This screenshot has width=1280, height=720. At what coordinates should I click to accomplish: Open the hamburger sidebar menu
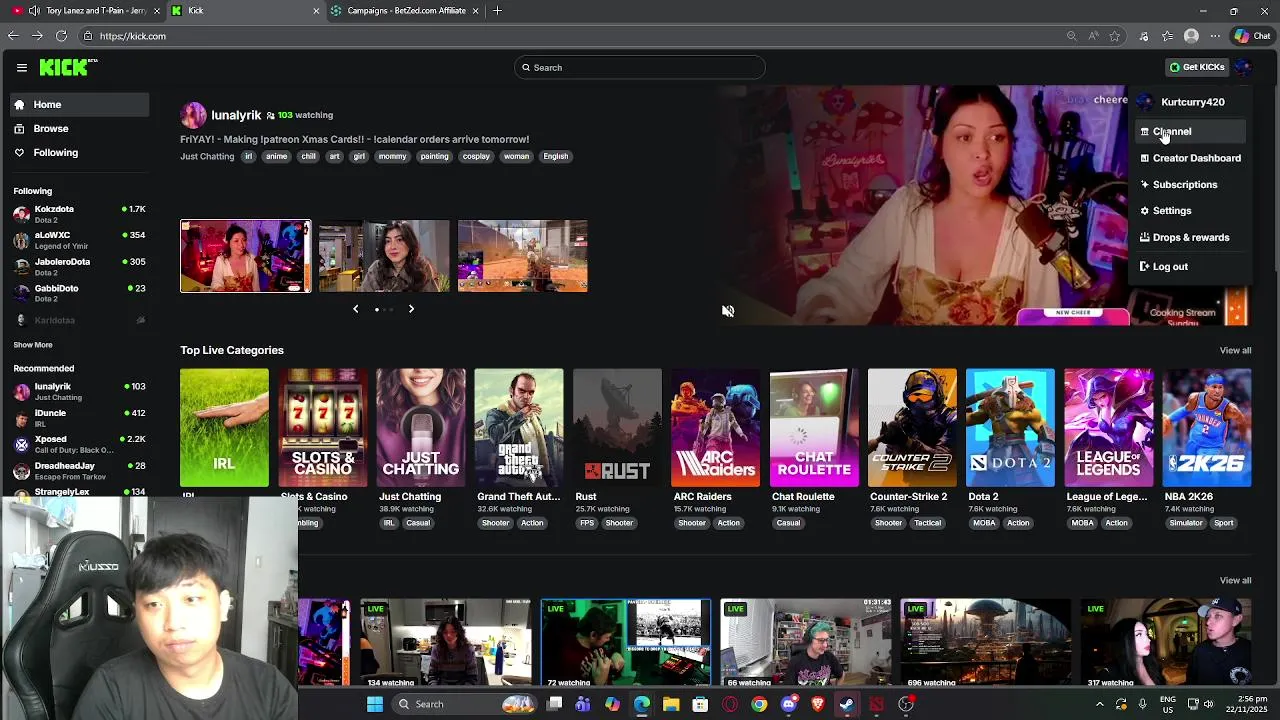click(21, 67)
